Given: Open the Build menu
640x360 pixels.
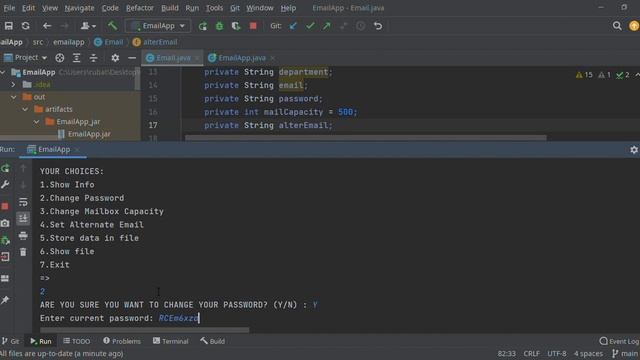Looking at the screenshot, I should tap(170, 8).
